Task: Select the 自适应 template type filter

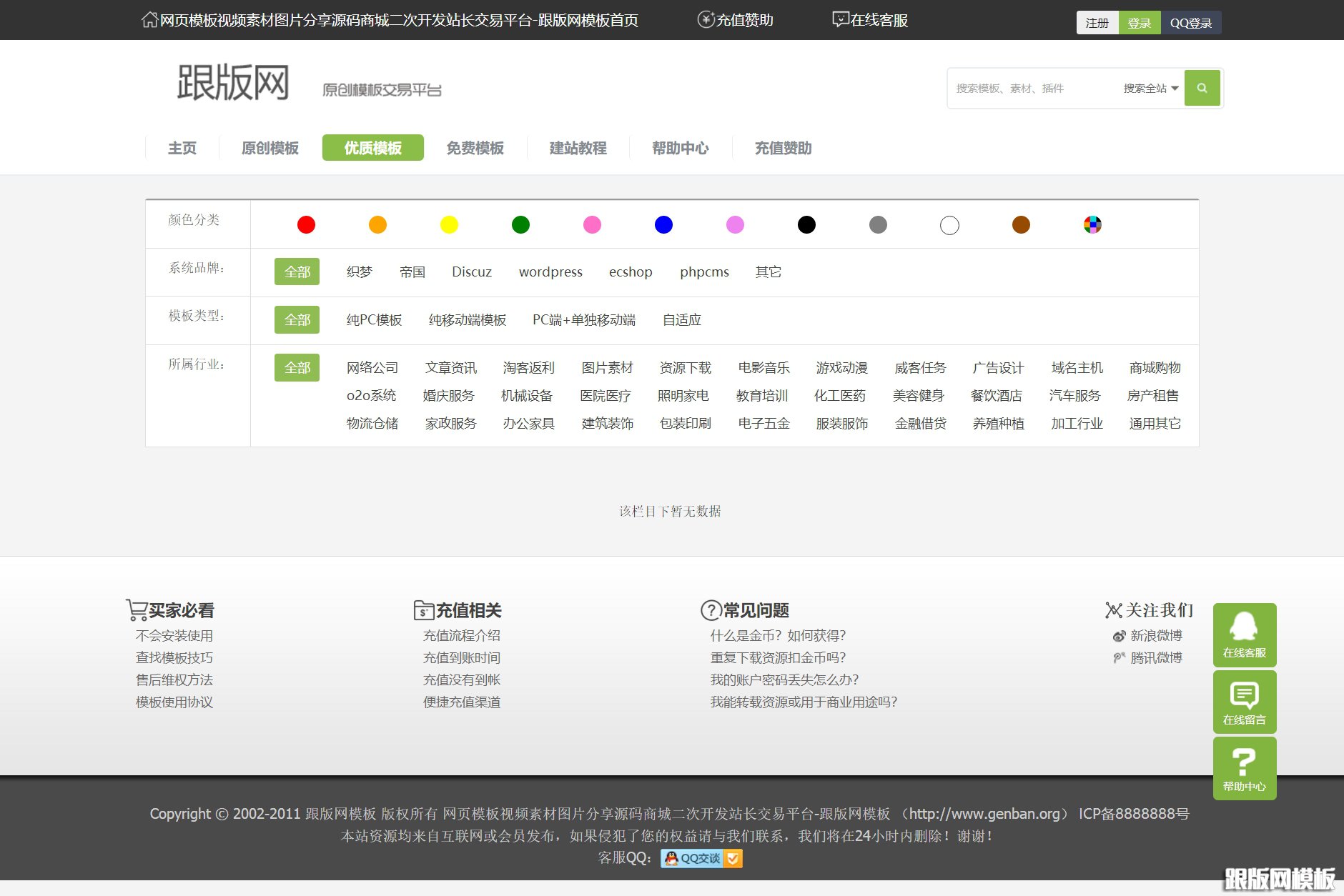Action: (x=681, y=320)
